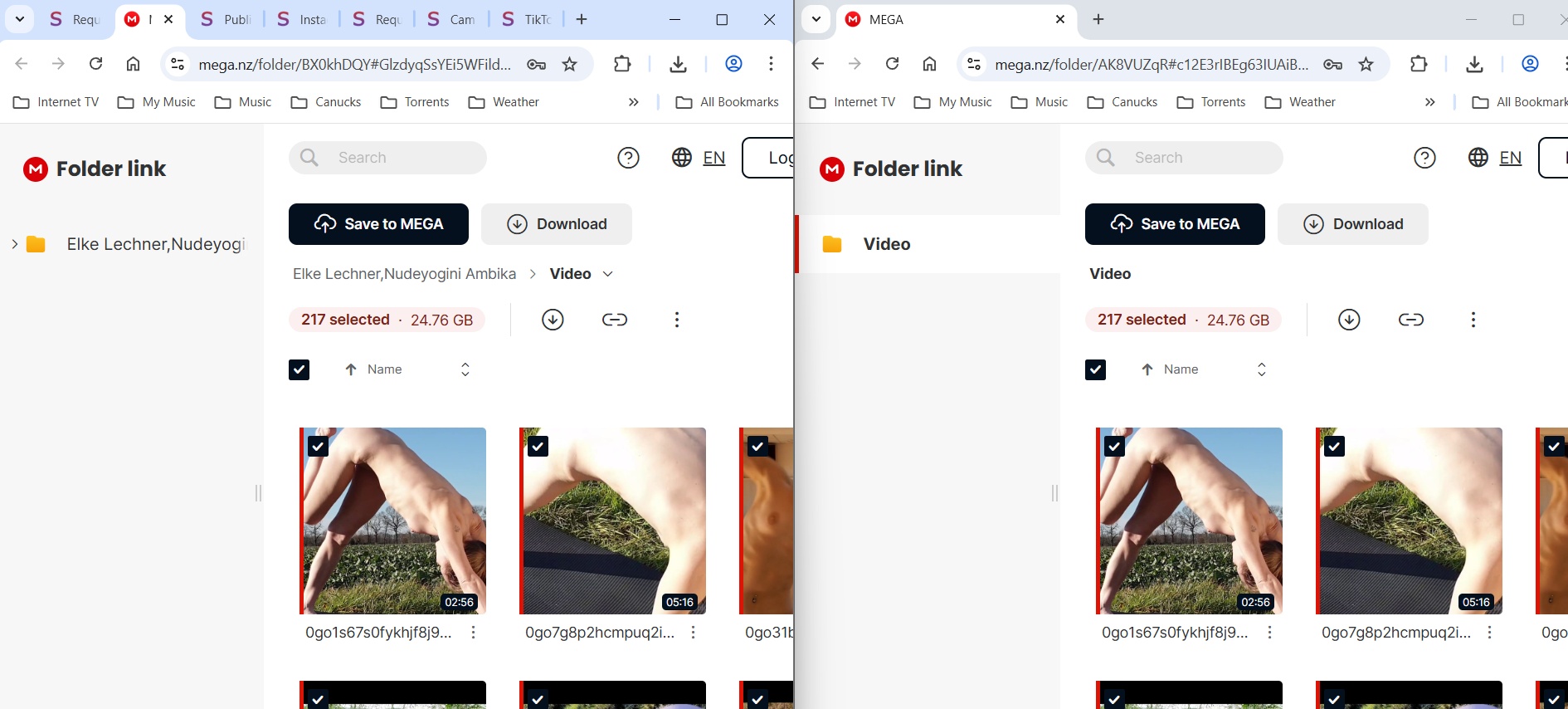Open three-dot more options beside link icon, left window

click(677, 320)
